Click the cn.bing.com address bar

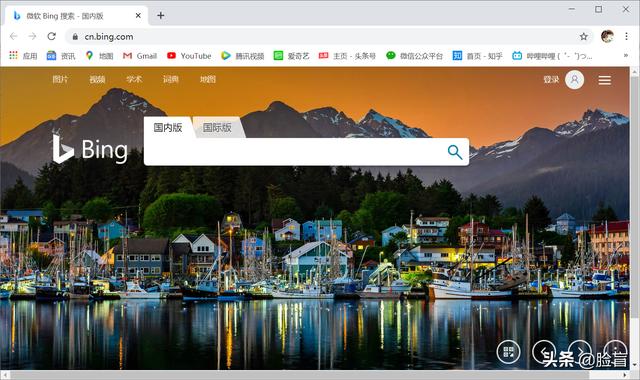tap(329, 37)
